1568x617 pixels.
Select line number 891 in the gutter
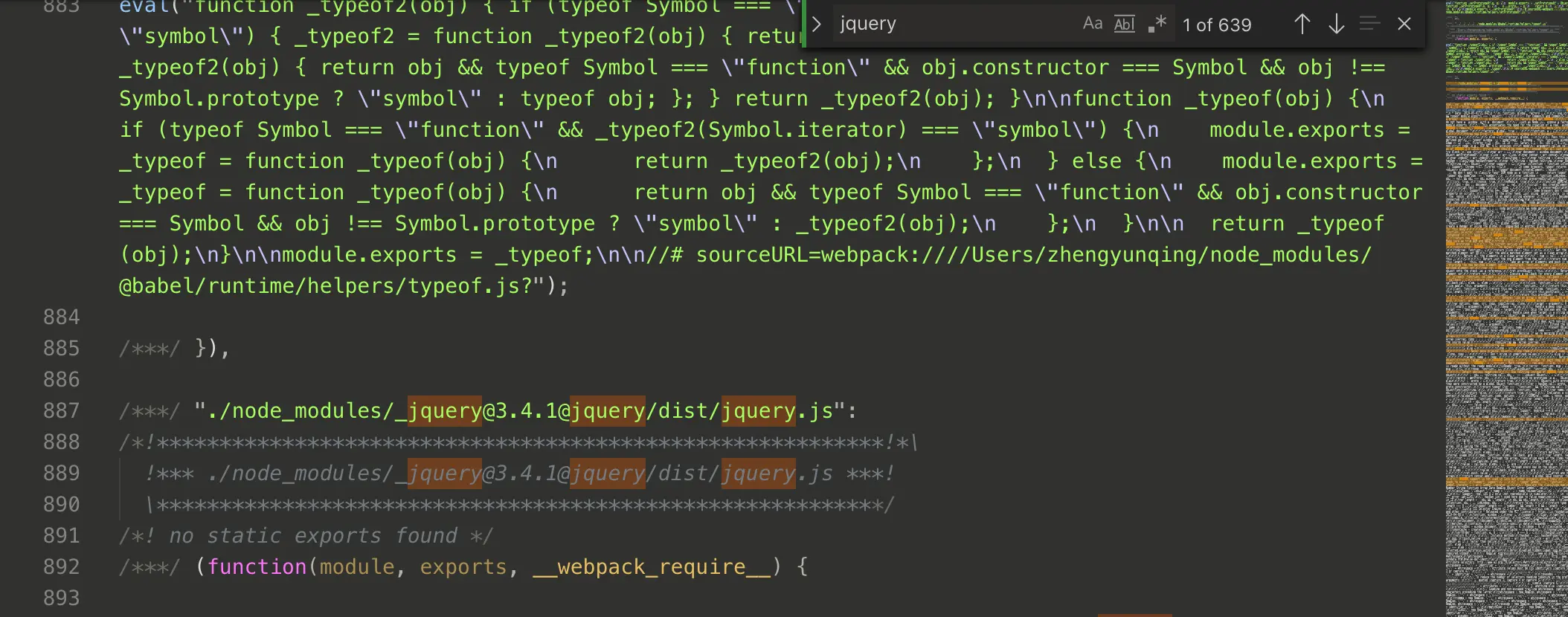pos(61,535)
